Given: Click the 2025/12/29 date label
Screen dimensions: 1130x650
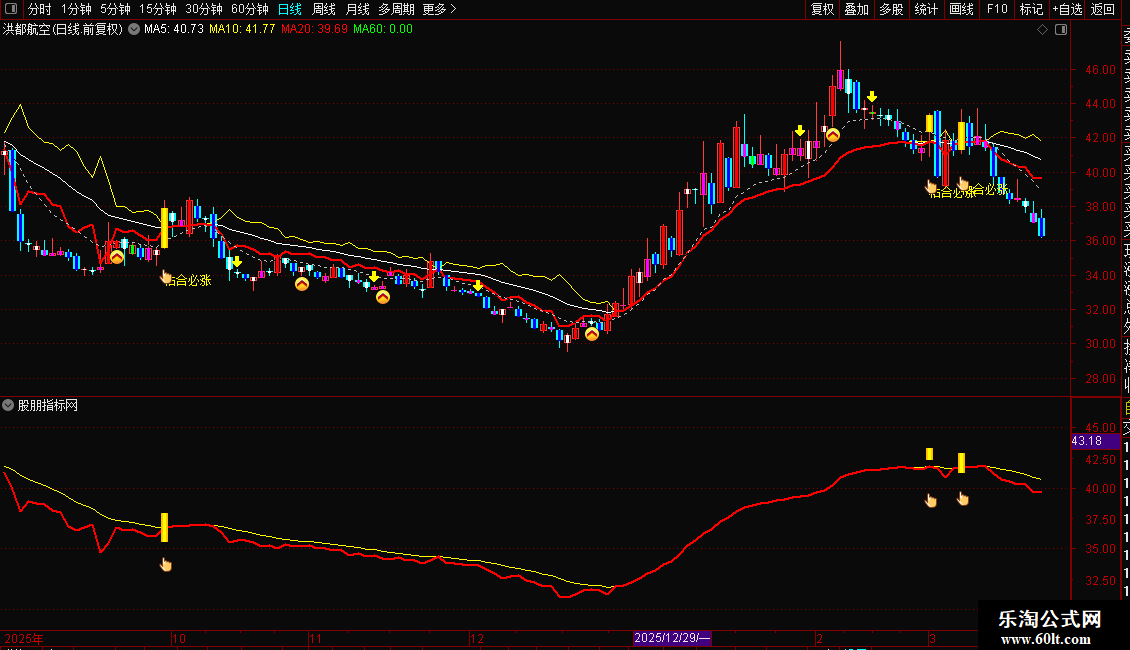Looking at the screenshot, I should [672, 638].
